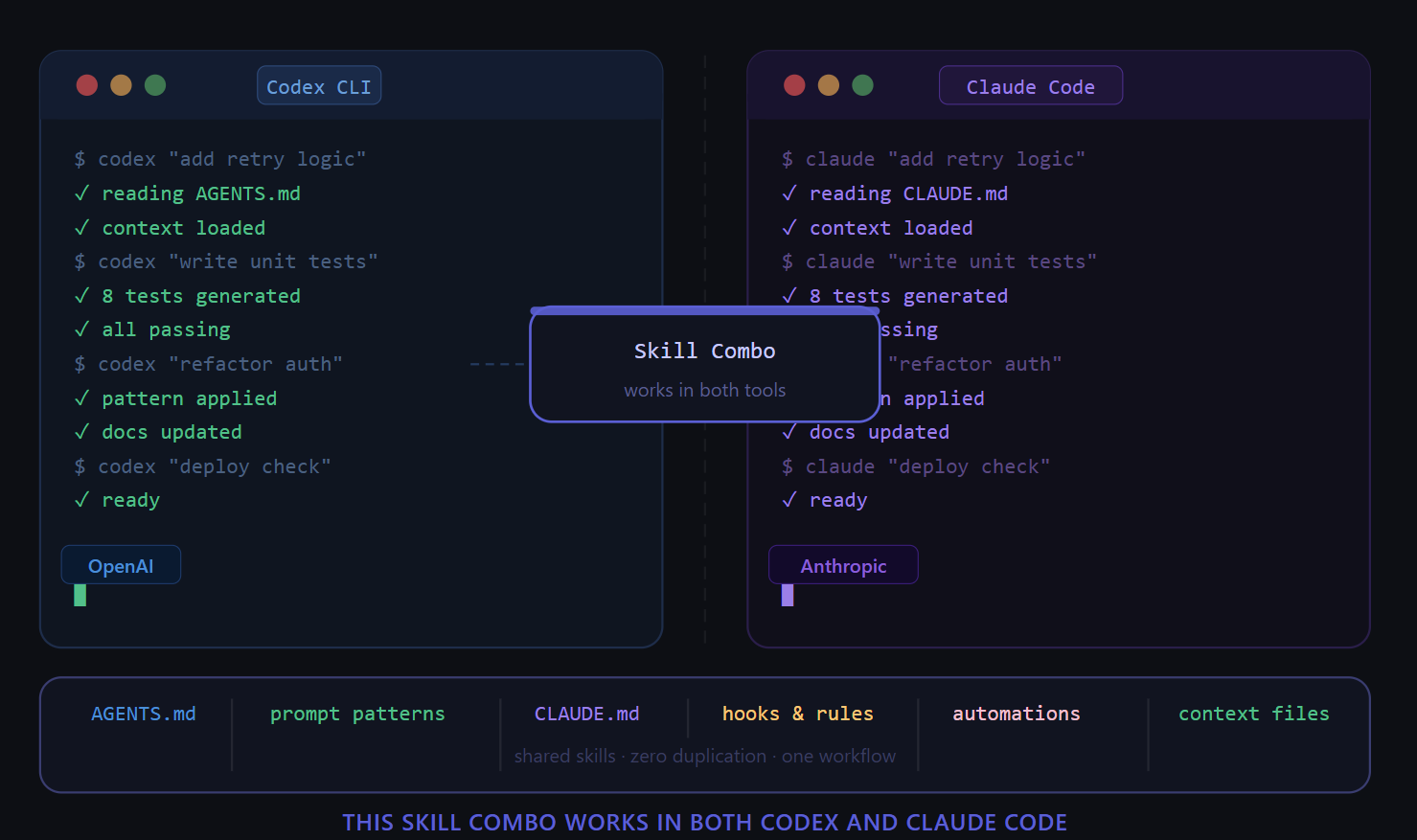This screenshot has height=840, width=1417.
Task: Click the line '$ codex "add retry logic"'
Action: tap(220, 159)
